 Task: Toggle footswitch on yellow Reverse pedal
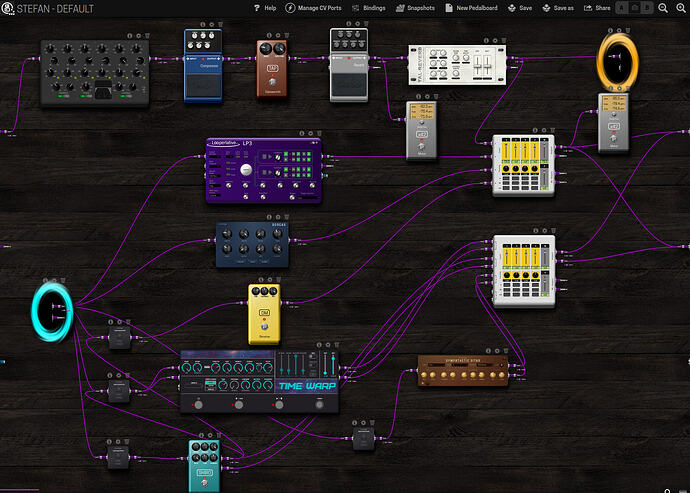(x=264, y=327)
